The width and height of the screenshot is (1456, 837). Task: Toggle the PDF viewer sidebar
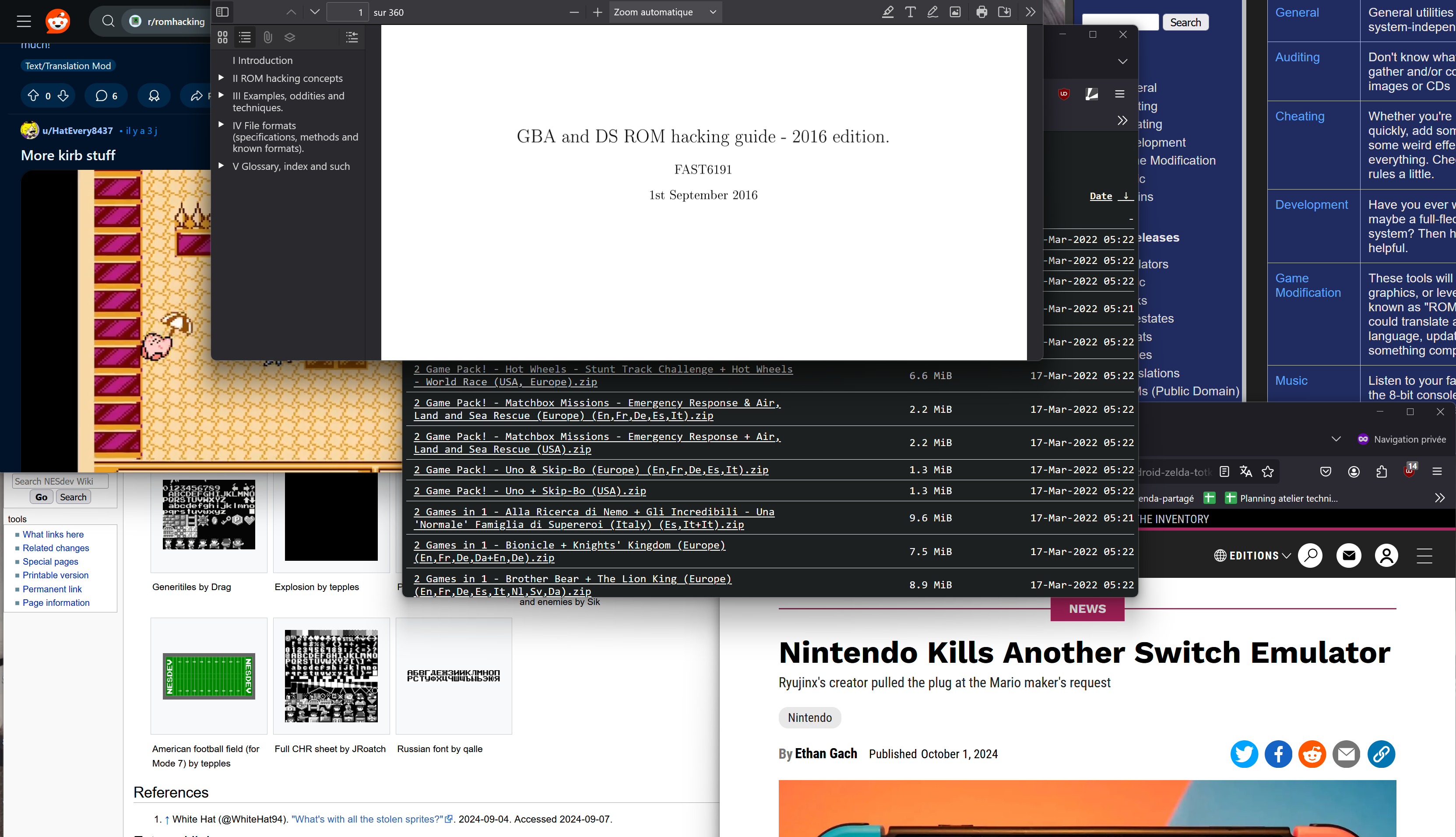222,12
